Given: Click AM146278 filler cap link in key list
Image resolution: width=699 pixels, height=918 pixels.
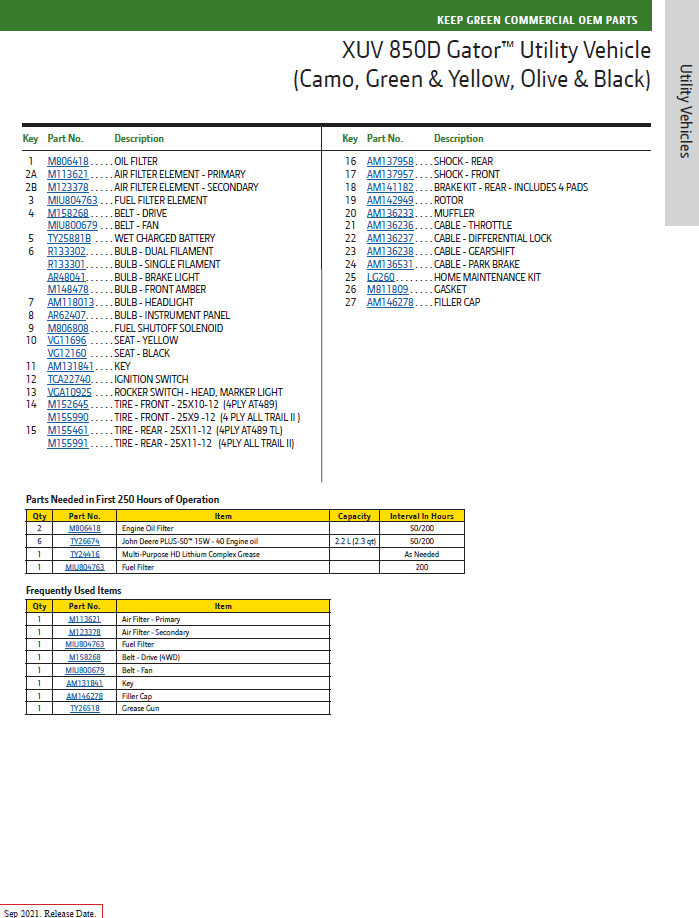Looking at the screenshot, I should tap(390, 302).
